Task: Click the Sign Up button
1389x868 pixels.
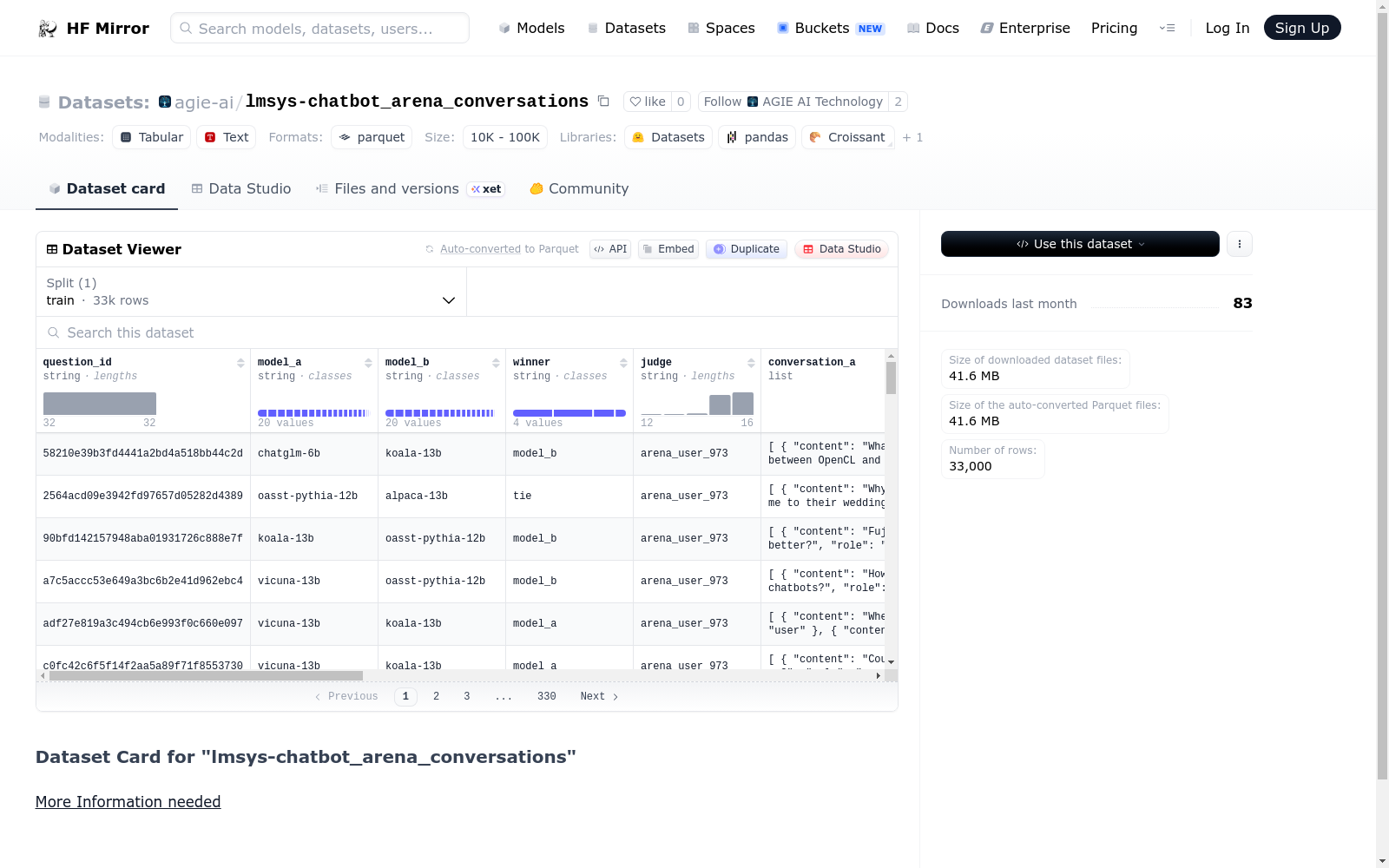Action: [x=1302, y=28]
